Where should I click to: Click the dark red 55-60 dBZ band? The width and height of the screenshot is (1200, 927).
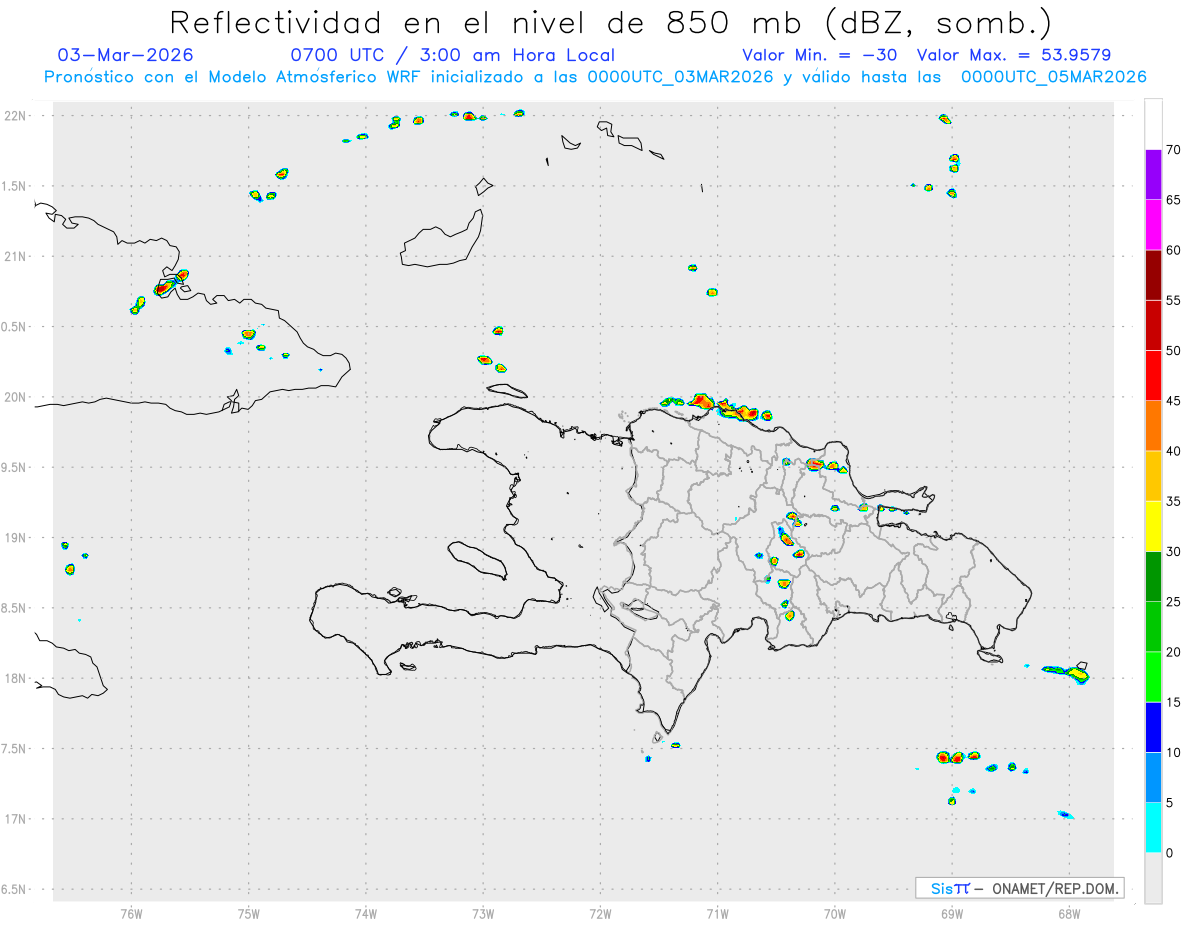(1153, 274)
